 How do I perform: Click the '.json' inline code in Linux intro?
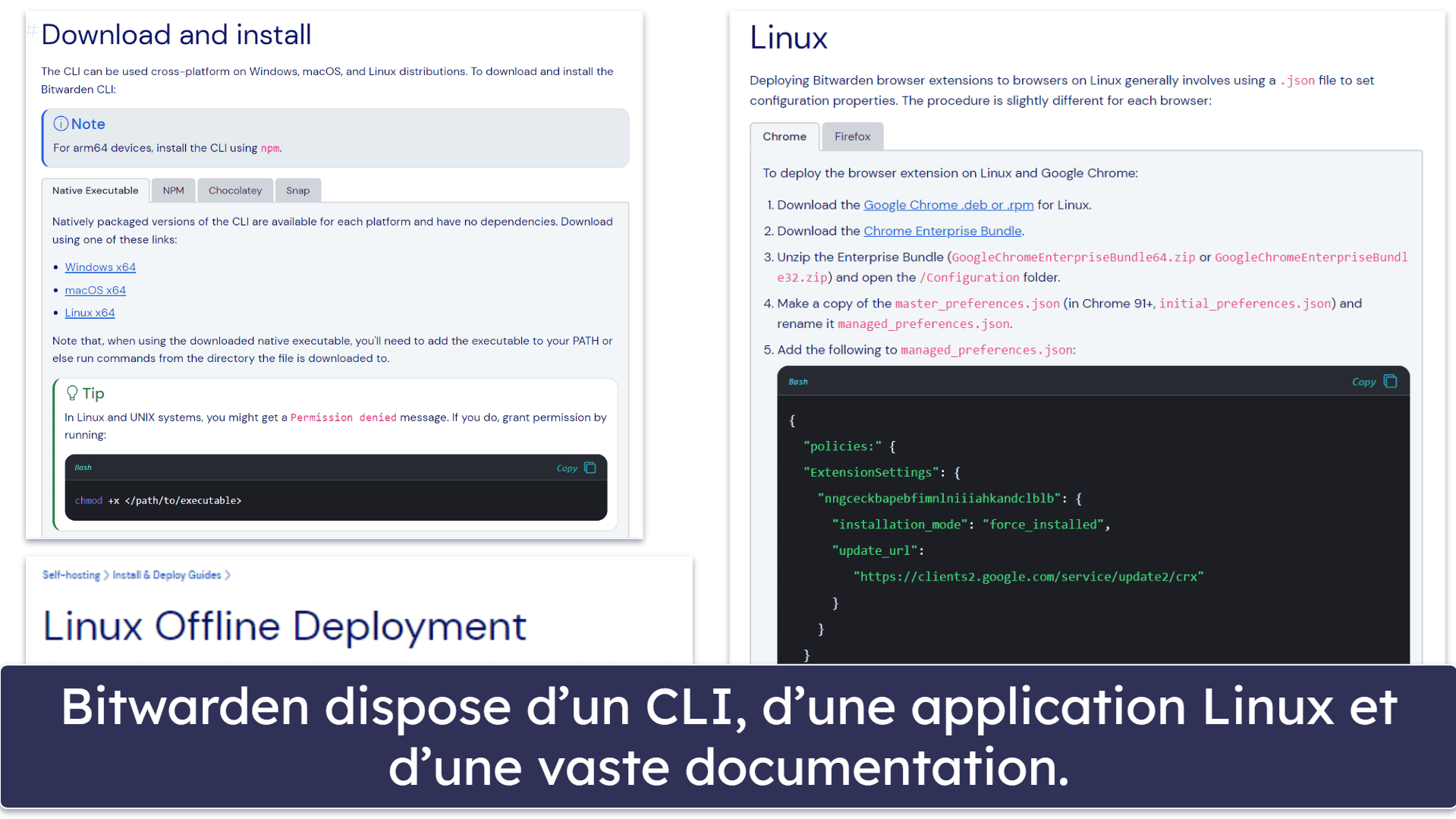pyautogui.click(x=1297, y=80)
